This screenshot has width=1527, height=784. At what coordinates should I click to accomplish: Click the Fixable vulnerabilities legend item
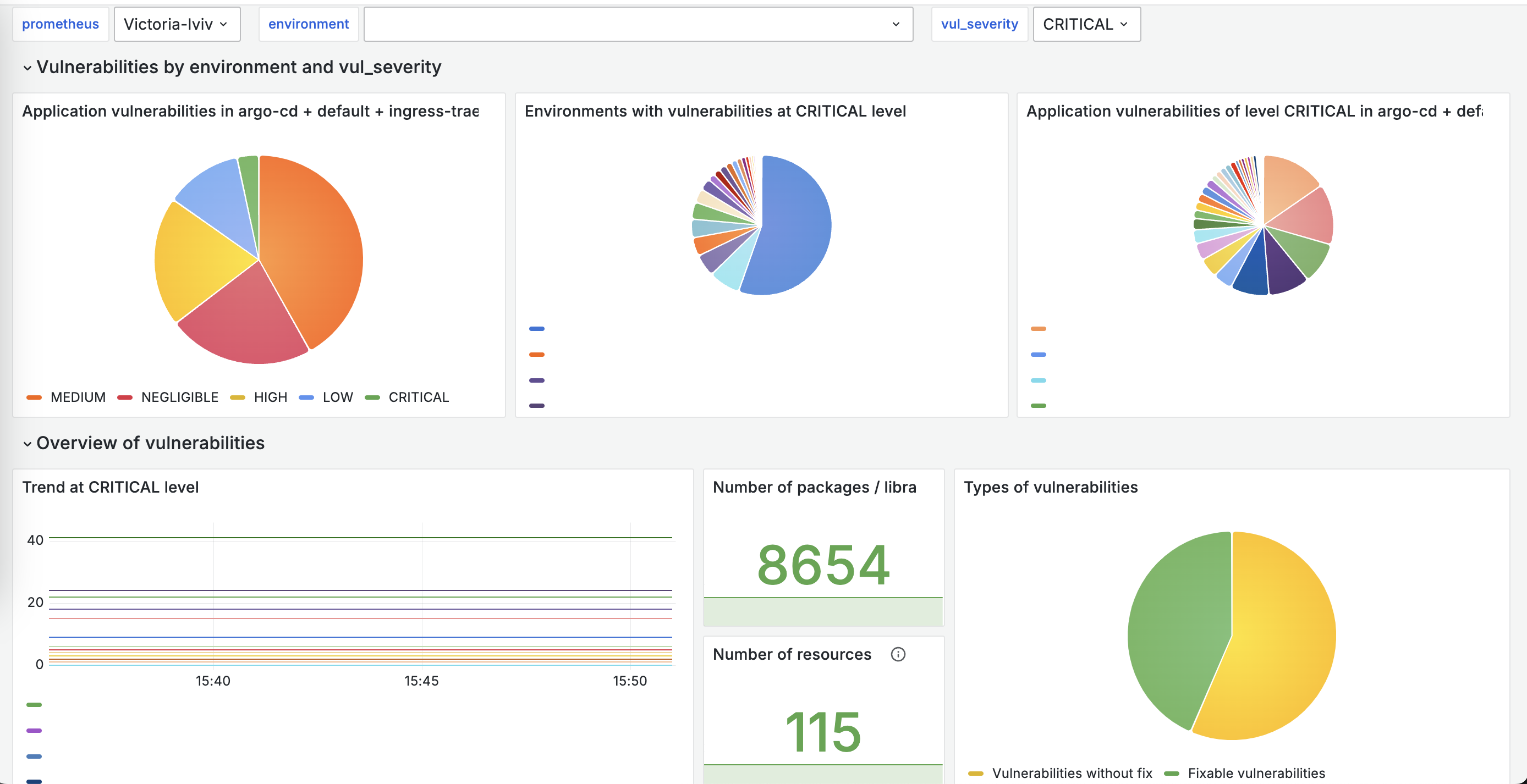click(x=1244, y=773)
